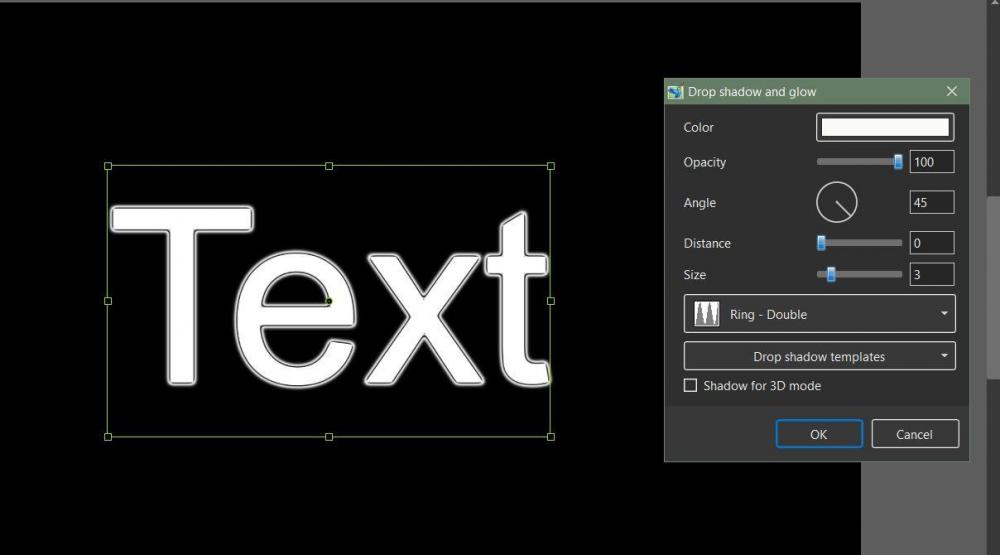Close the Drop shadow and glow dialog
The height and width of the screenshot is (555, 1000).
[952, 91]
